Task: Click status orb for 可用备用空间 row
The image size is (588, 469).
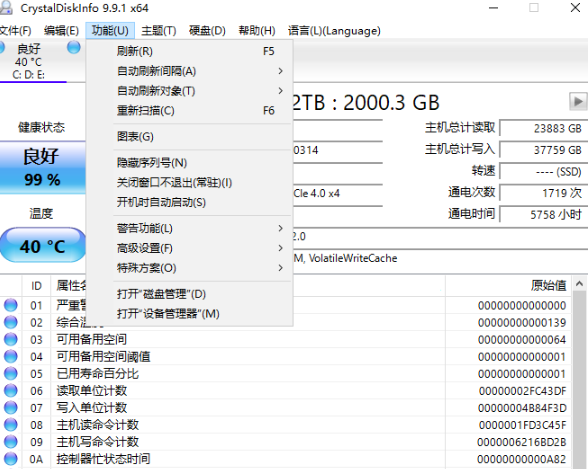Action: tap(10, 339)
